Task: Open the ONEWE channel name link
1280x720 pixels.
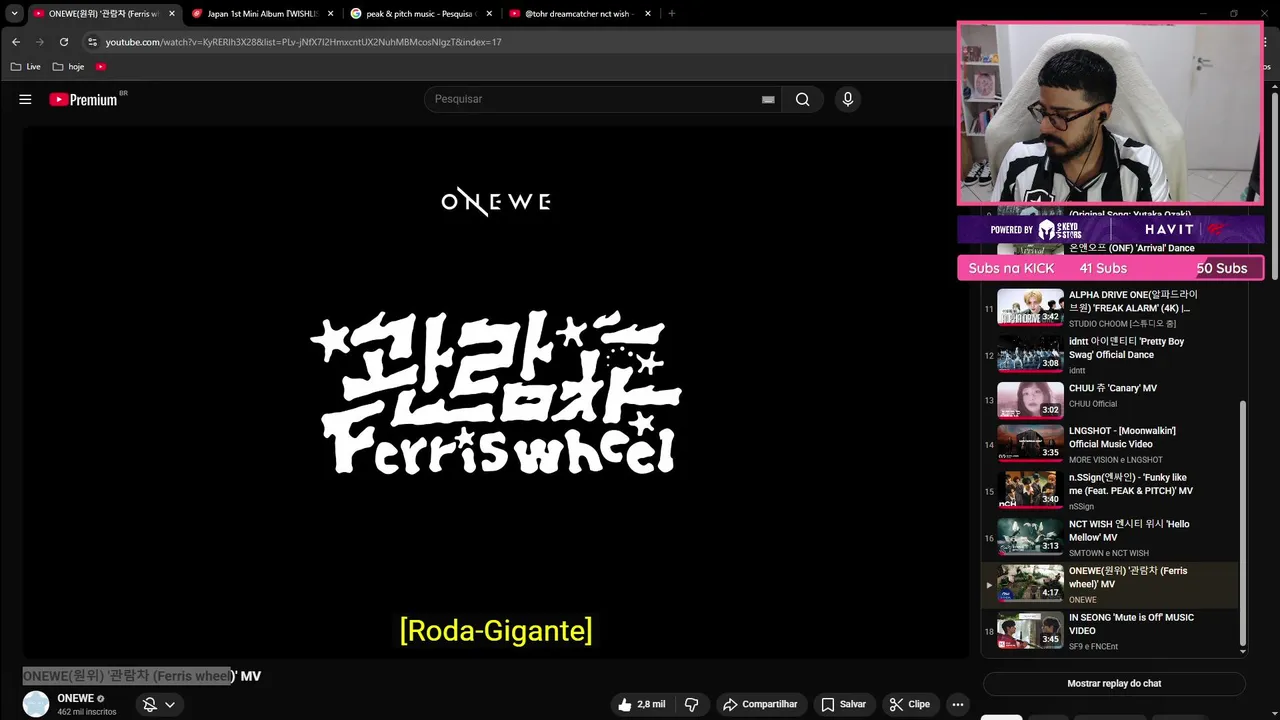Action: (76, 698)
